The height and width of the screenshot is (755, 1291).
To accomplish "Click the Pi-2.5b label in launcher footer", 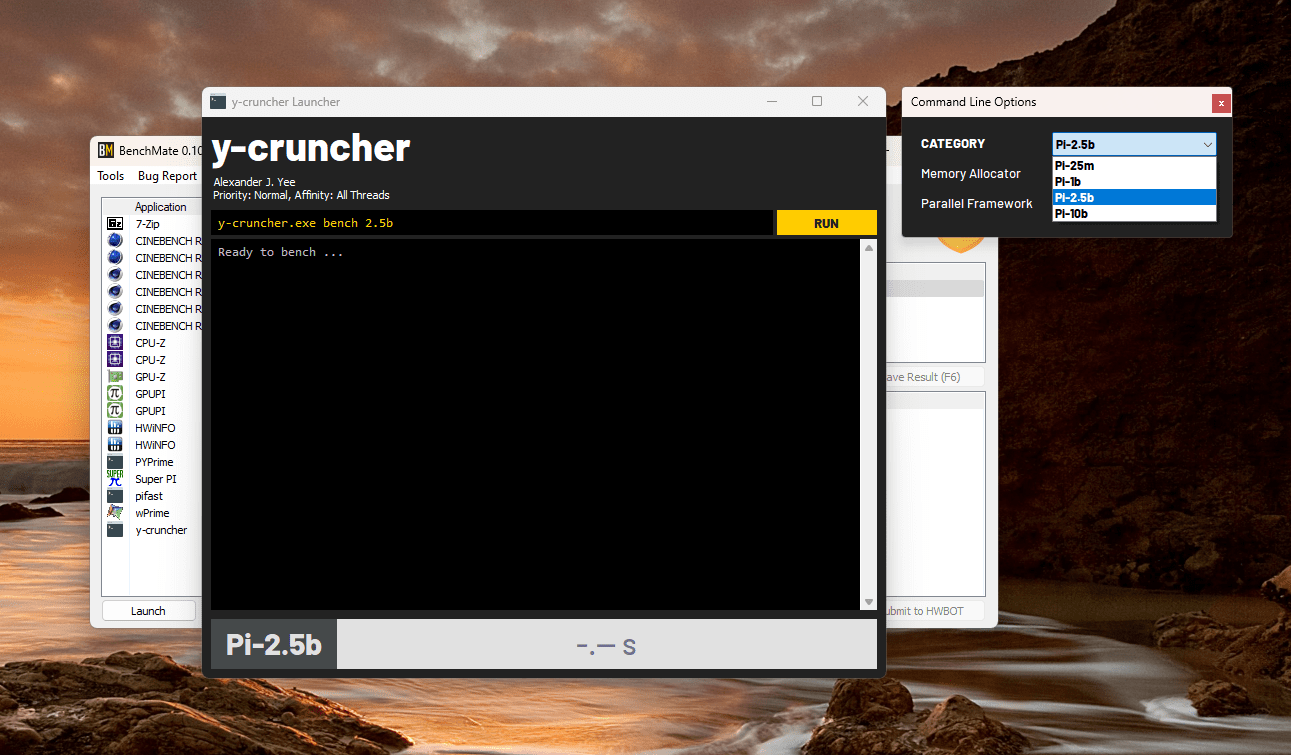I will tap(274, 645).
